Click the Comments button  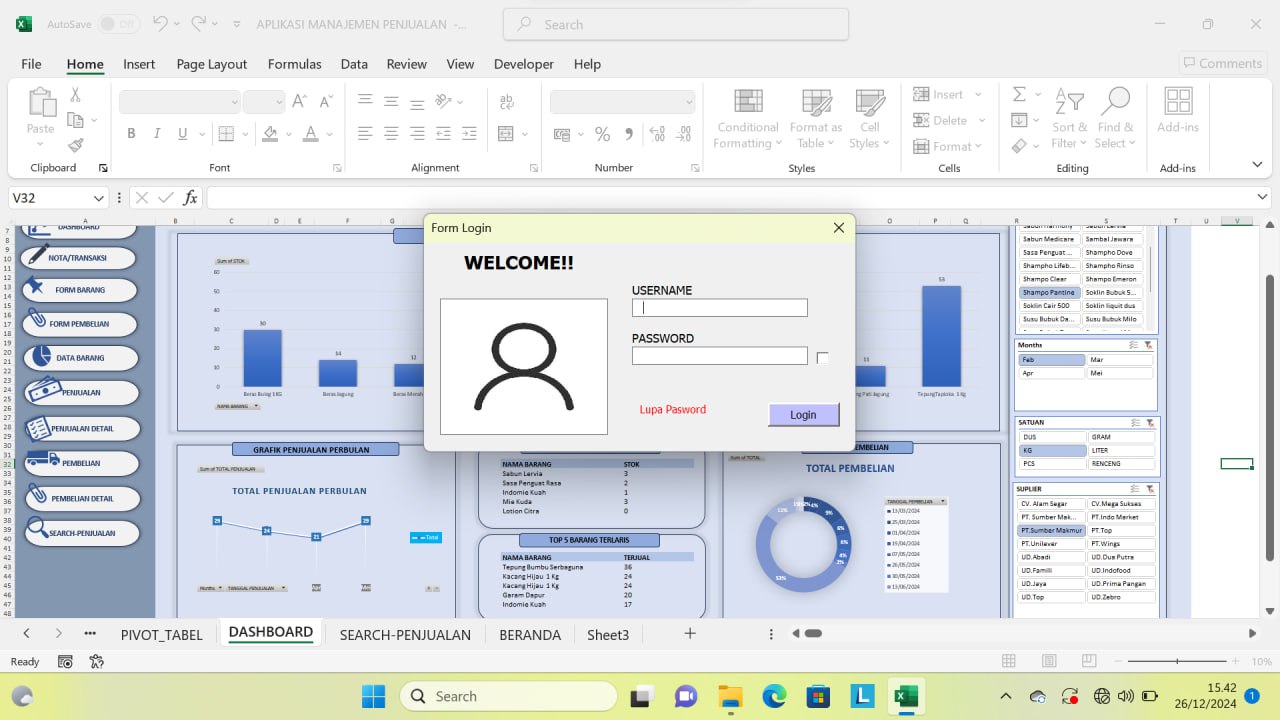tap(1223, 63)
